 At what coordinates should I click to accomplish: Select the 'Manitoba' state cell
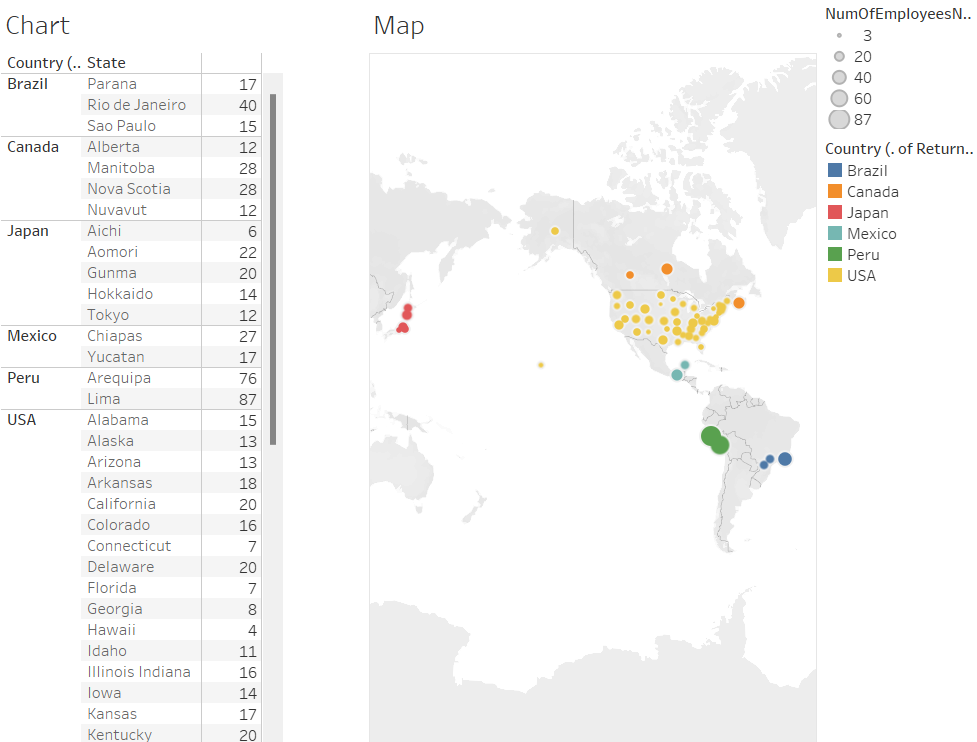141,168
